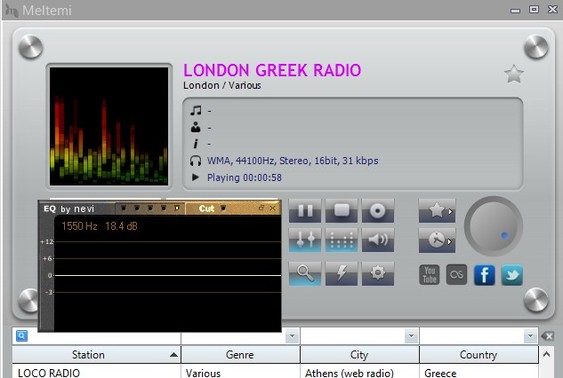The height and width of the screenshot is (378, 563).
Task: Share station on Twitter
Action: [512, 275]
